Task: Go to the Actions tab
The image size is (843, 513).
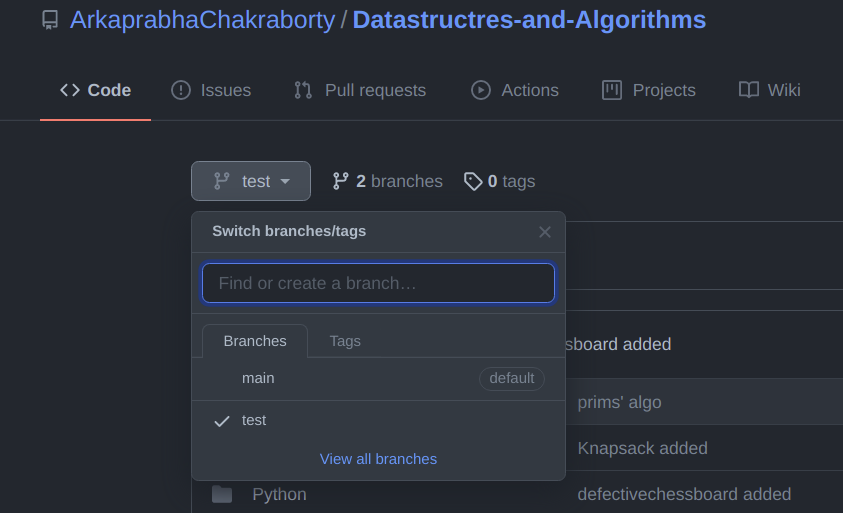Action: [515, 90]
